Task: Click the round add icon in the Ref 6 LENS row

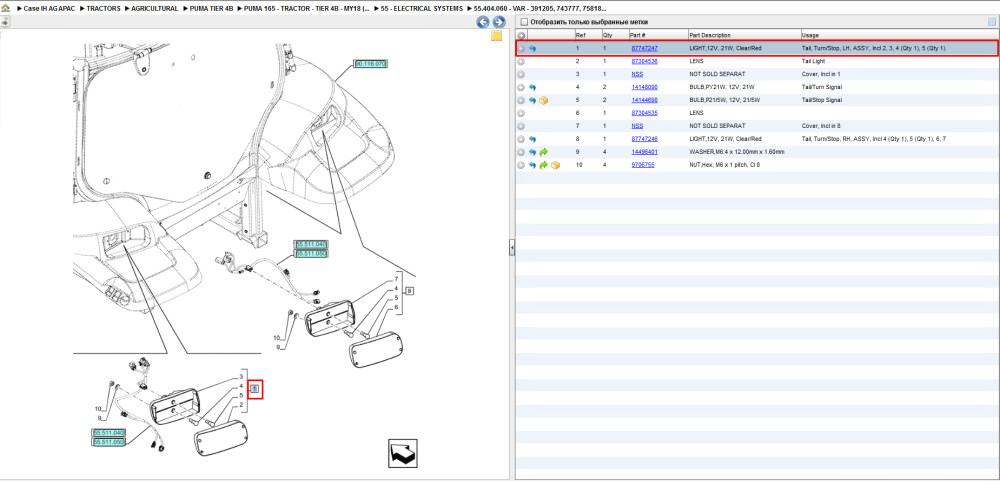Action: point(521,113)
